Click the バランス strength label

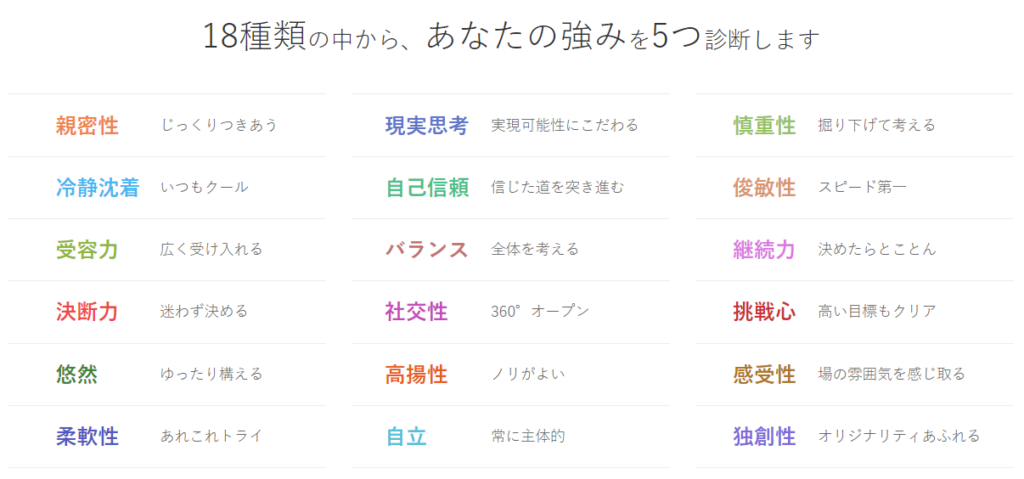427,250
